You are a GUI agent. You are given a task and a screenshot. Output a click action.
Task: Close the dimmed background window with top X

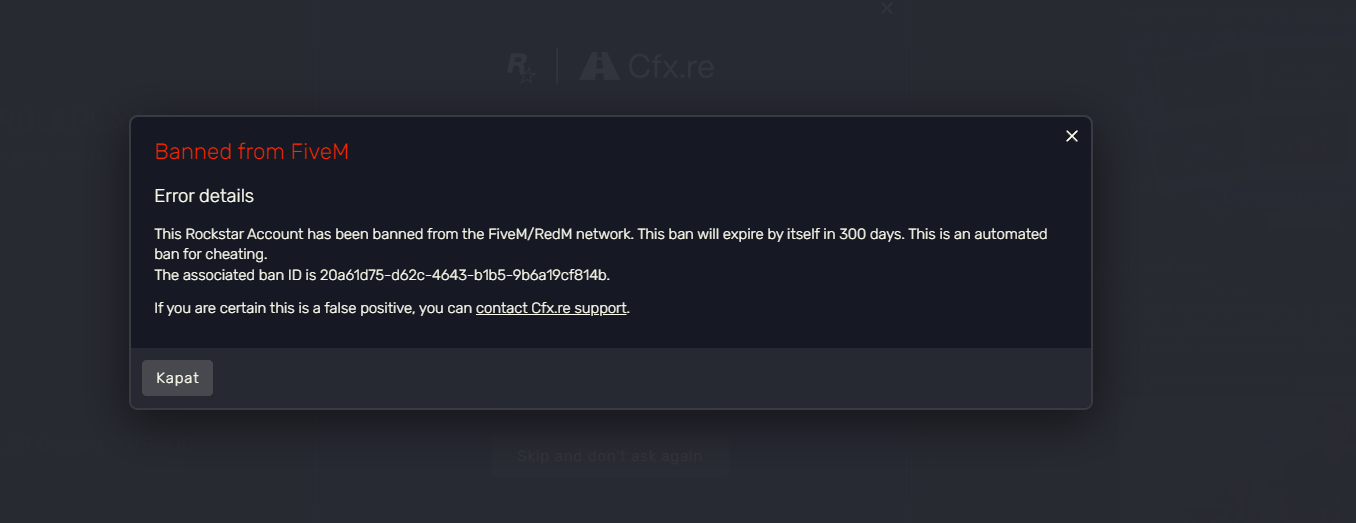[x=886, y=8]
